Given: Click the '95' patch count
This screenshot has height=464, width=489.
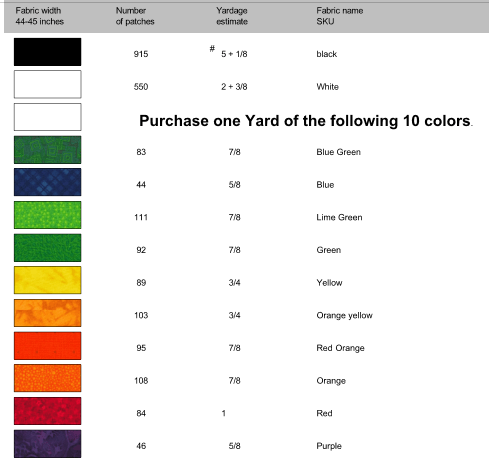Looking at the screenshot, I should click(x=141, y=348).
